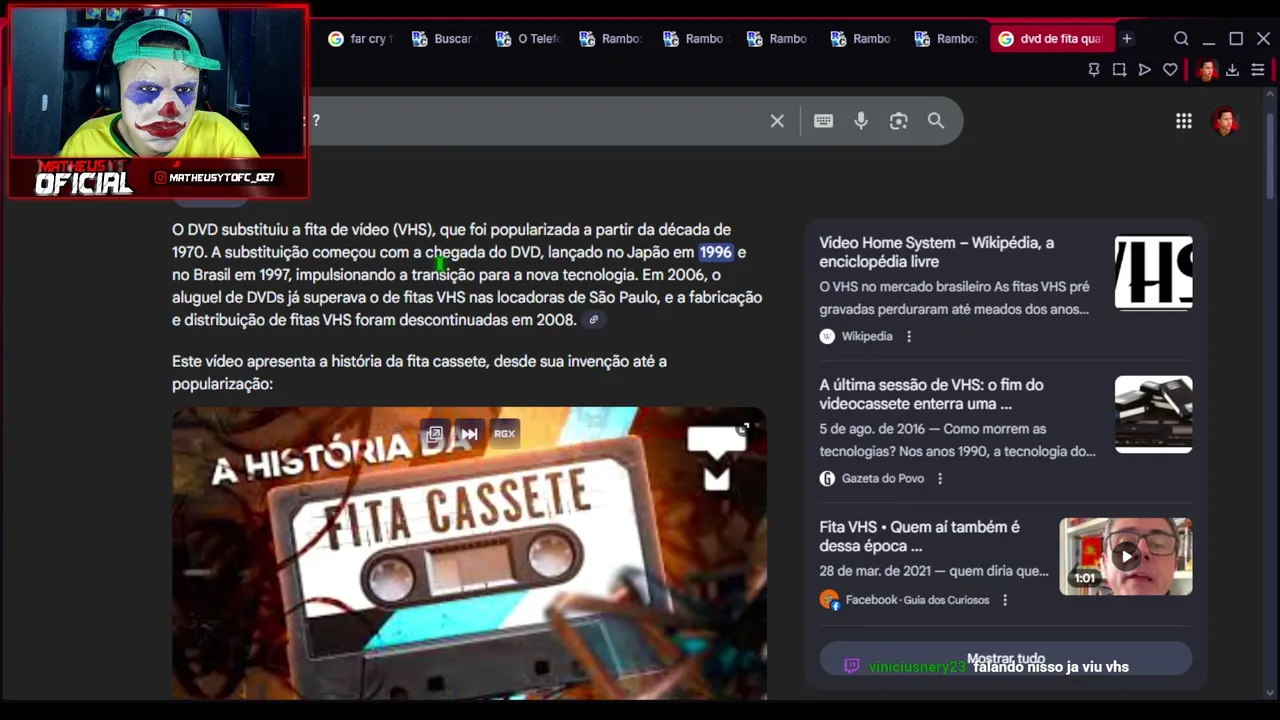1280x720 pixels.
Task: Open more options for Gazeta do Povo source
Action: coord(940,479)
